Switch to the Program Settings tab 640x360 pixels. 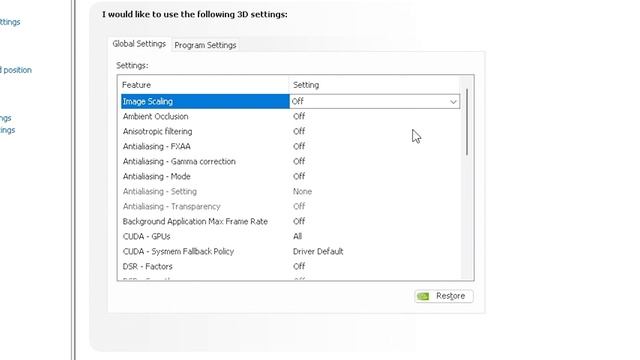pos(205,45)
